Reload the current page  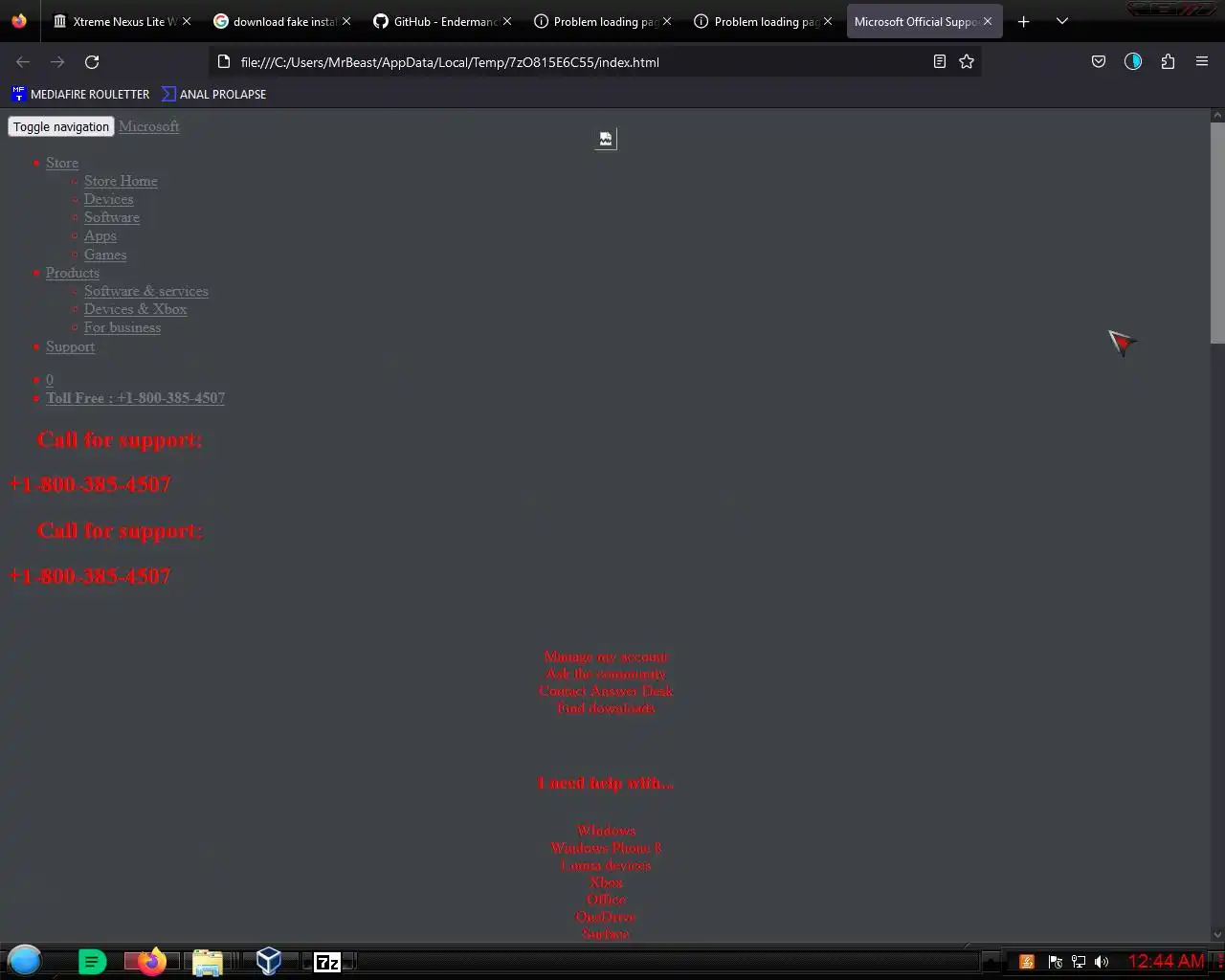pos(92,62)
